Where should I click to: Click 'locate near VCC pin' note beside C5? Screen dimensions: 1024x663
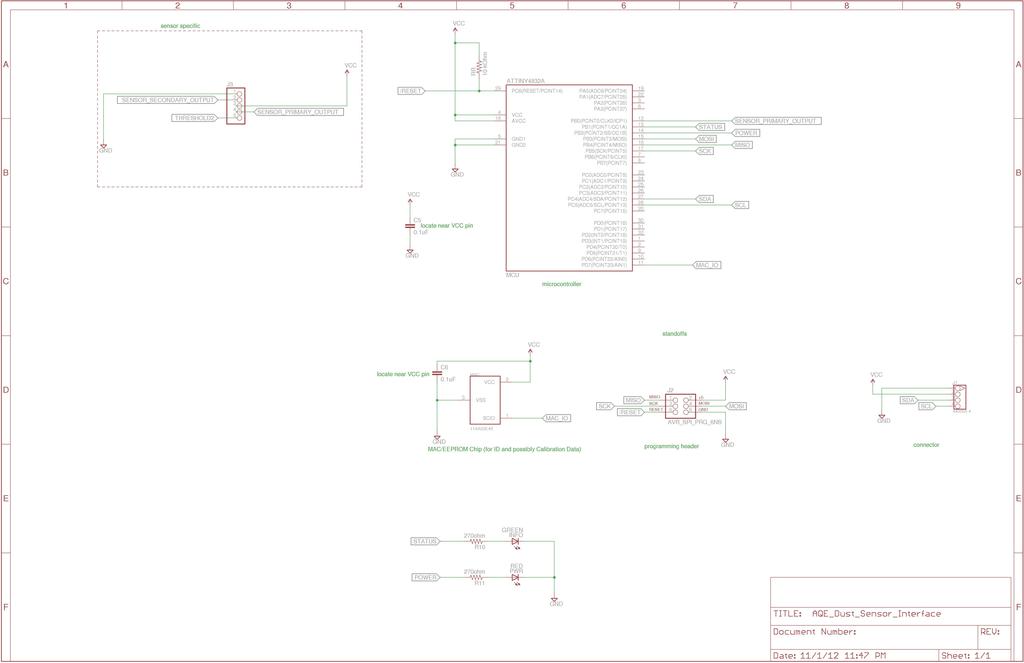(x=447, y=225)
